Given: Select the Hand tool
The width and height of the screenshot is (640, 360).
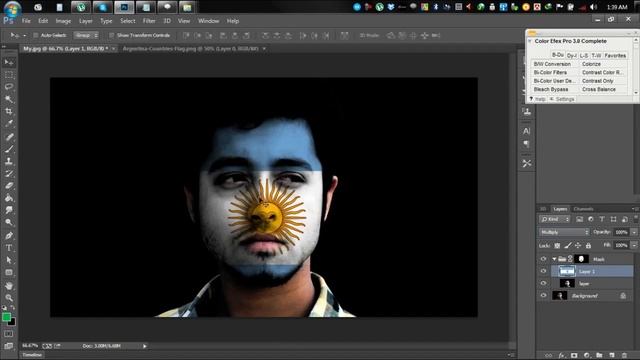Looking at the screenshot, I should pos(9,286).
